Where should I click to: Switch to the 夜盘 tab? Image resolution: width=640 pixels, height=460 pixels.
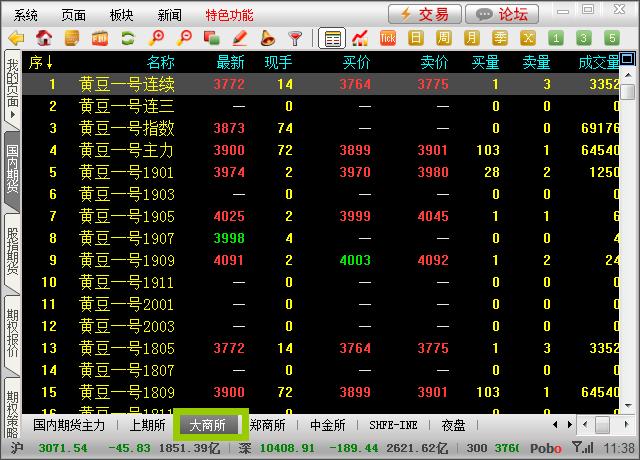click(453, 425)
